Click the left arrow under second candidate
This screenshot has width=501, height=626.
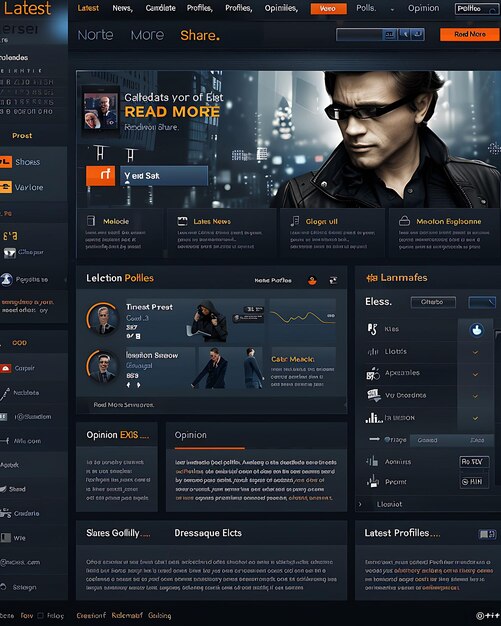(129, 385)
